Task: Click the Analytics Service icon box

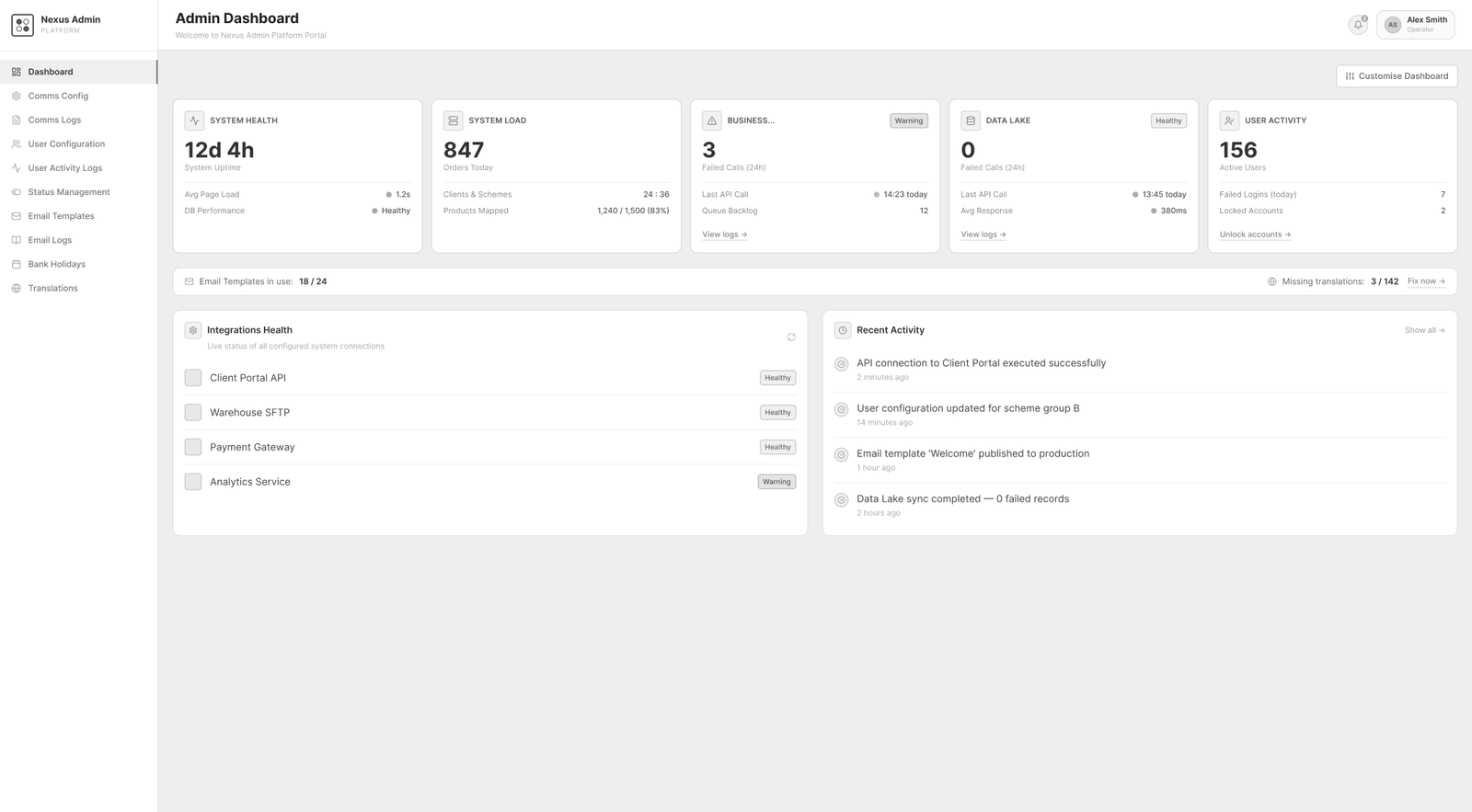Action: tap(193, 482)
